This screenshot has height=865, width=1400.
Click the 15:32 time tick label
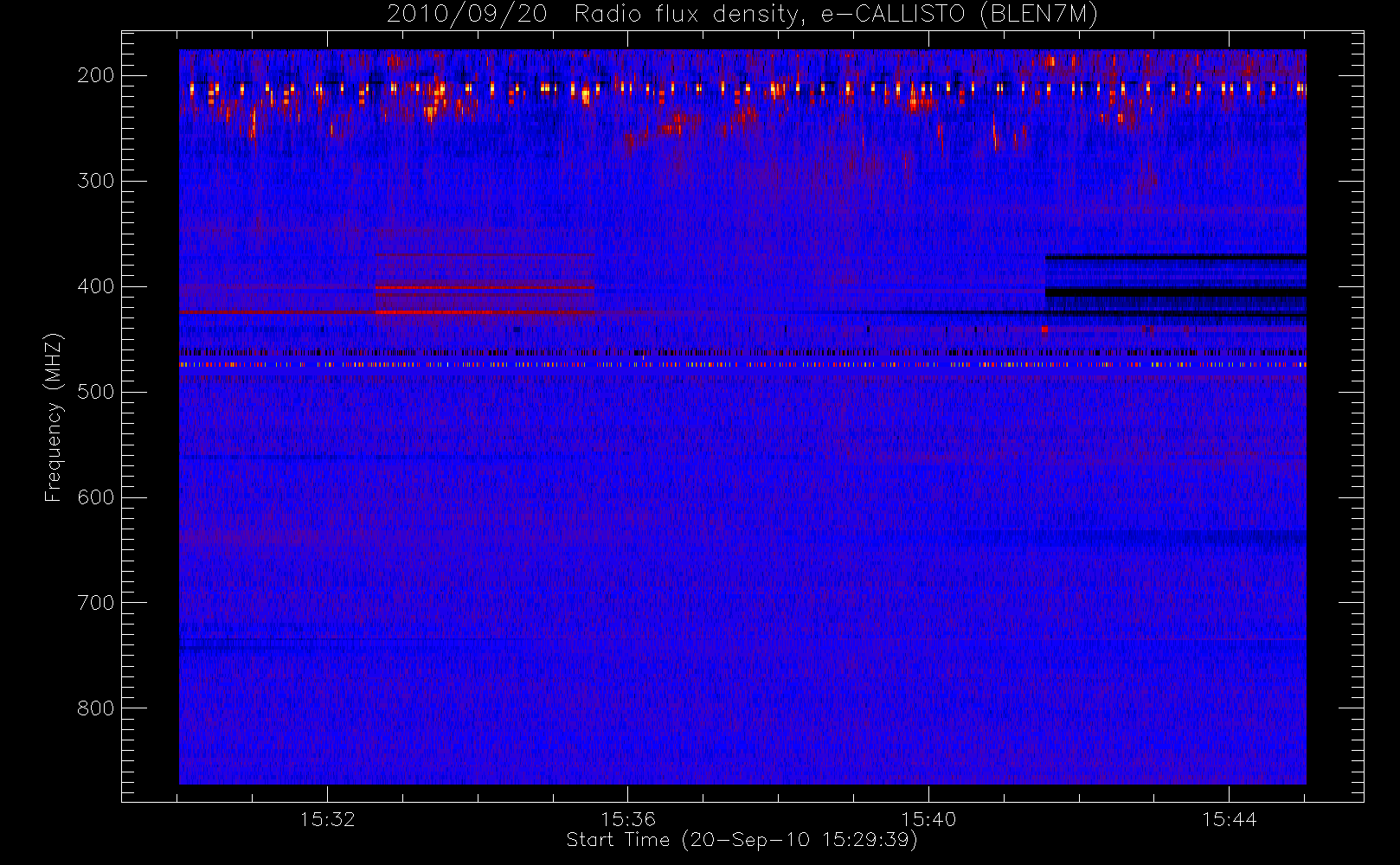coord(328,819)
